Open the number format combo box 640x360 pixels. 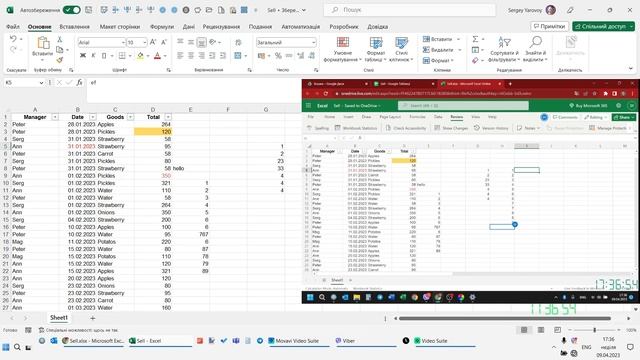[286, 42]
